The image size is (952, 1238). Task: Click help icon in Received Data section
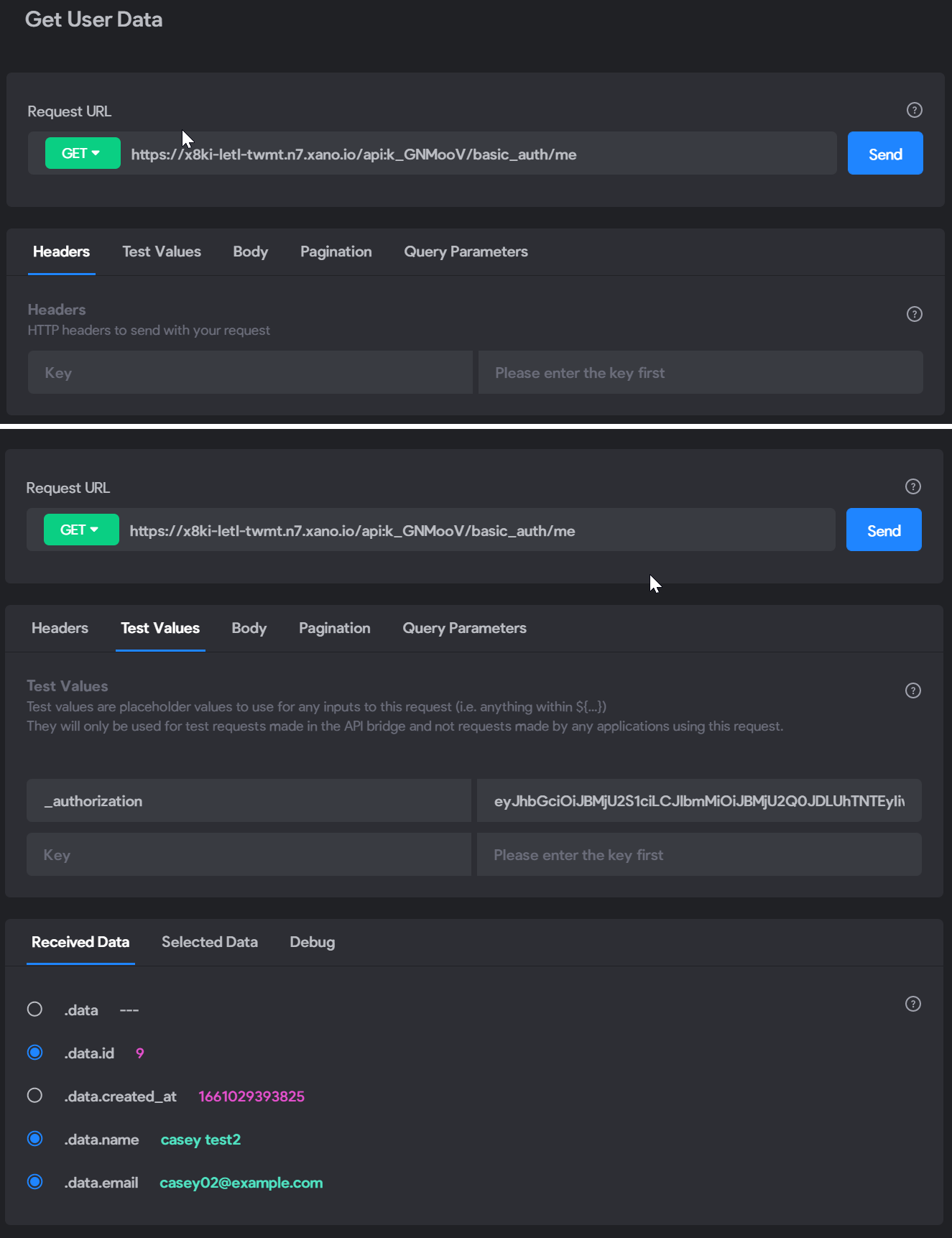[x=912, y=1004]
